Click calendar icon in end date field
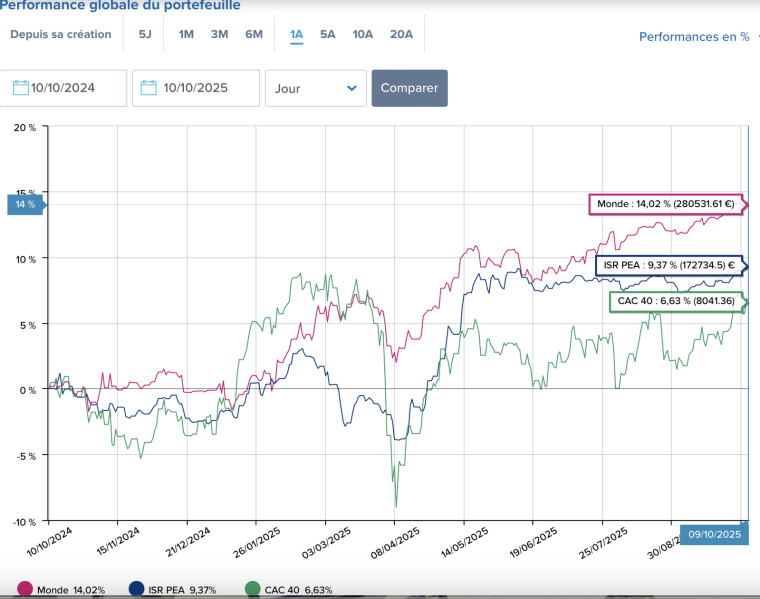 pos(149,88)
